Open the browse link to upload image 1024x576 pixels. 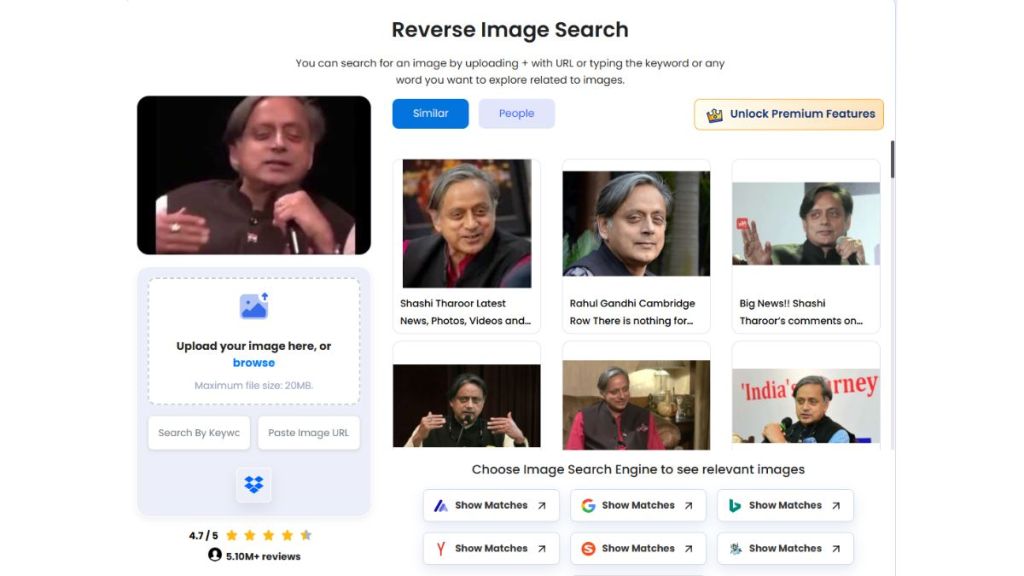click(253, 362)
